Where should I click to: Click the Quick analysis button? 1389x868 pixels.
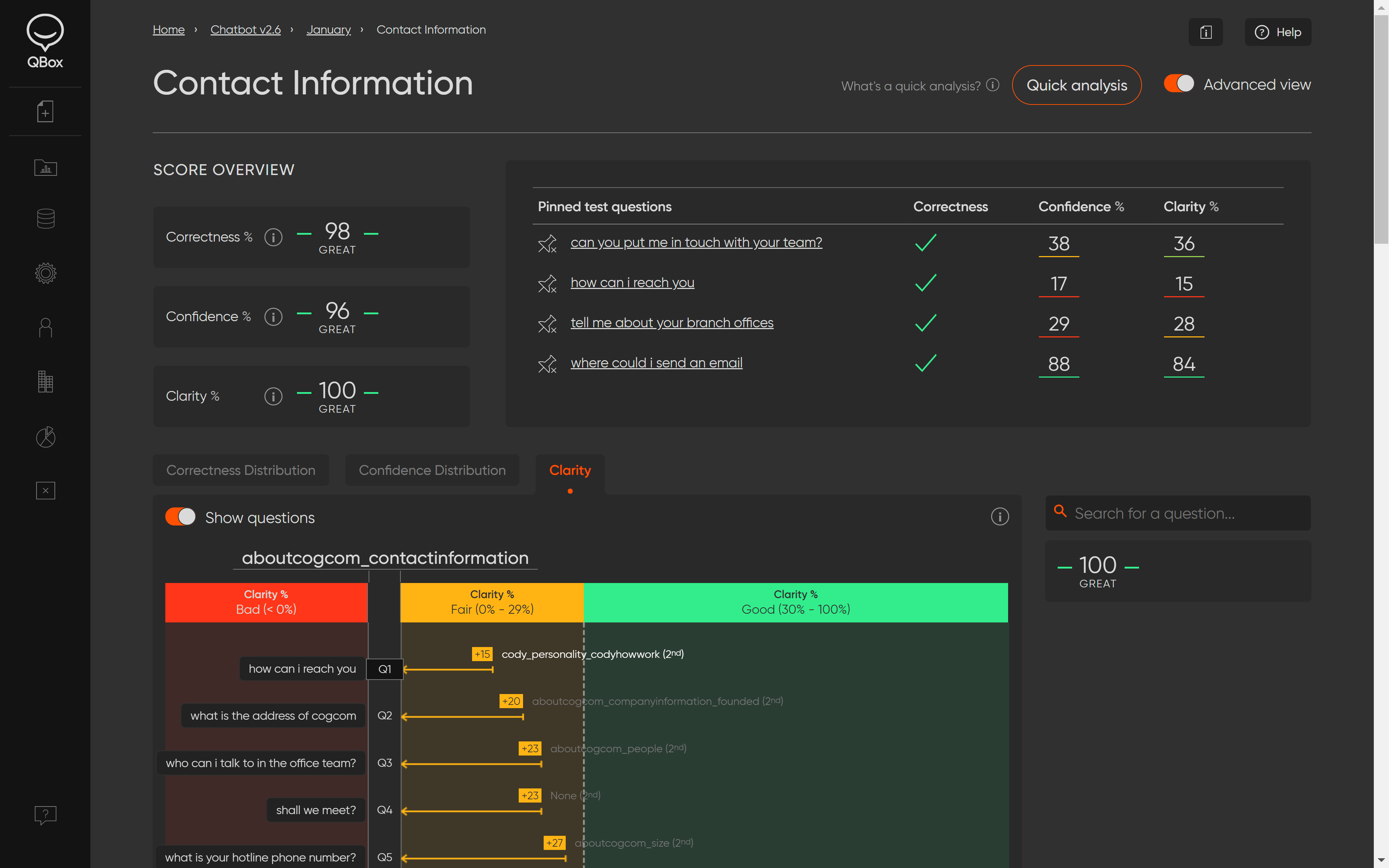(x=1076, y=85)
